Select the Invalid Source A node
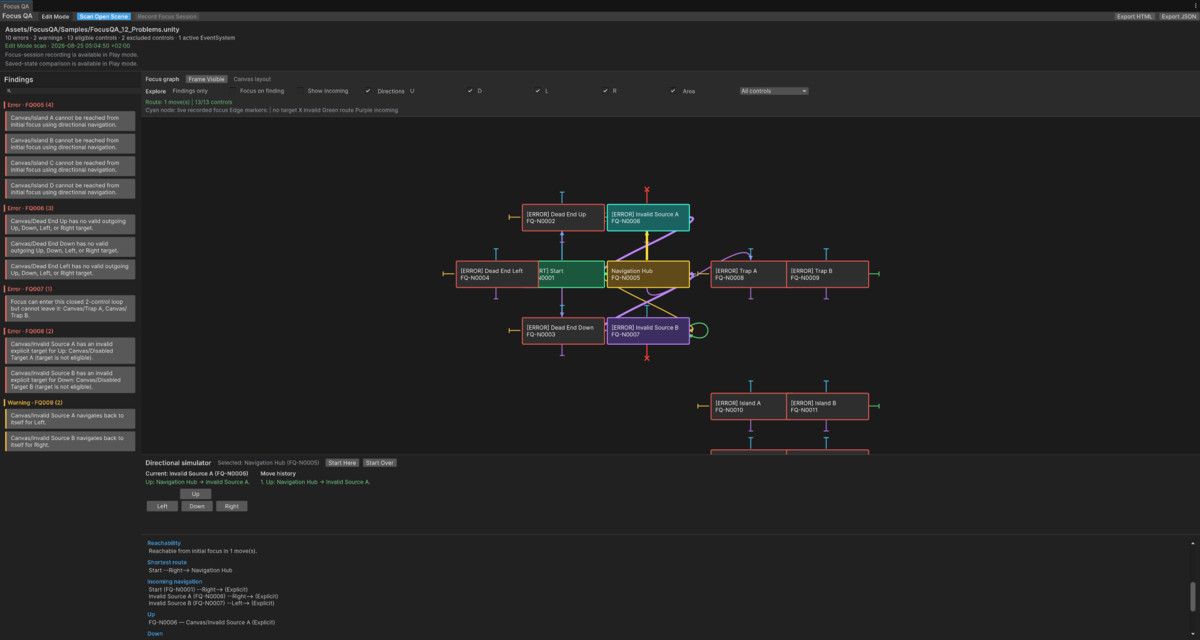This screenshot has height=640, width=1200. 648,217
